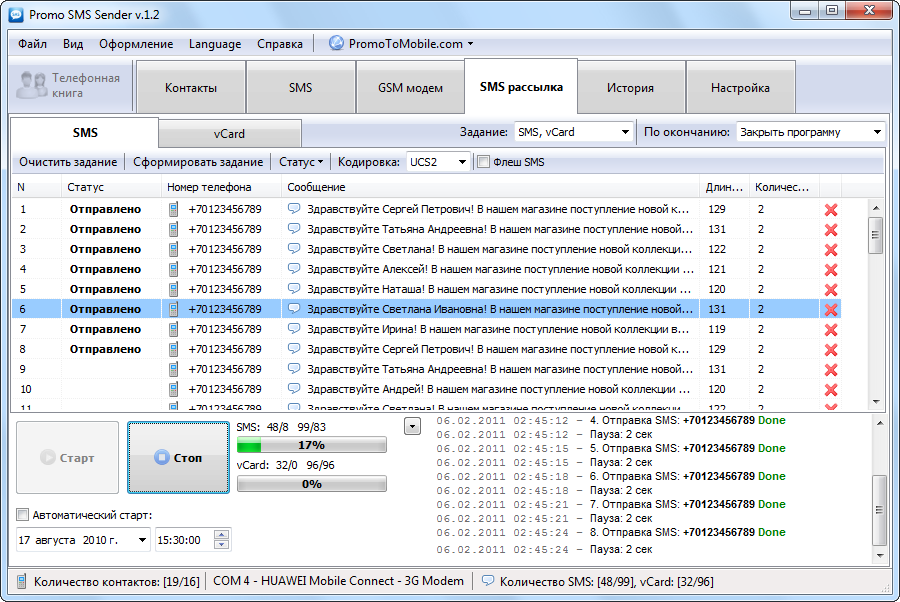Click status bar SMS count bubble icon
900x602 pixels.
pyautogui.click(x=487, y=580)
